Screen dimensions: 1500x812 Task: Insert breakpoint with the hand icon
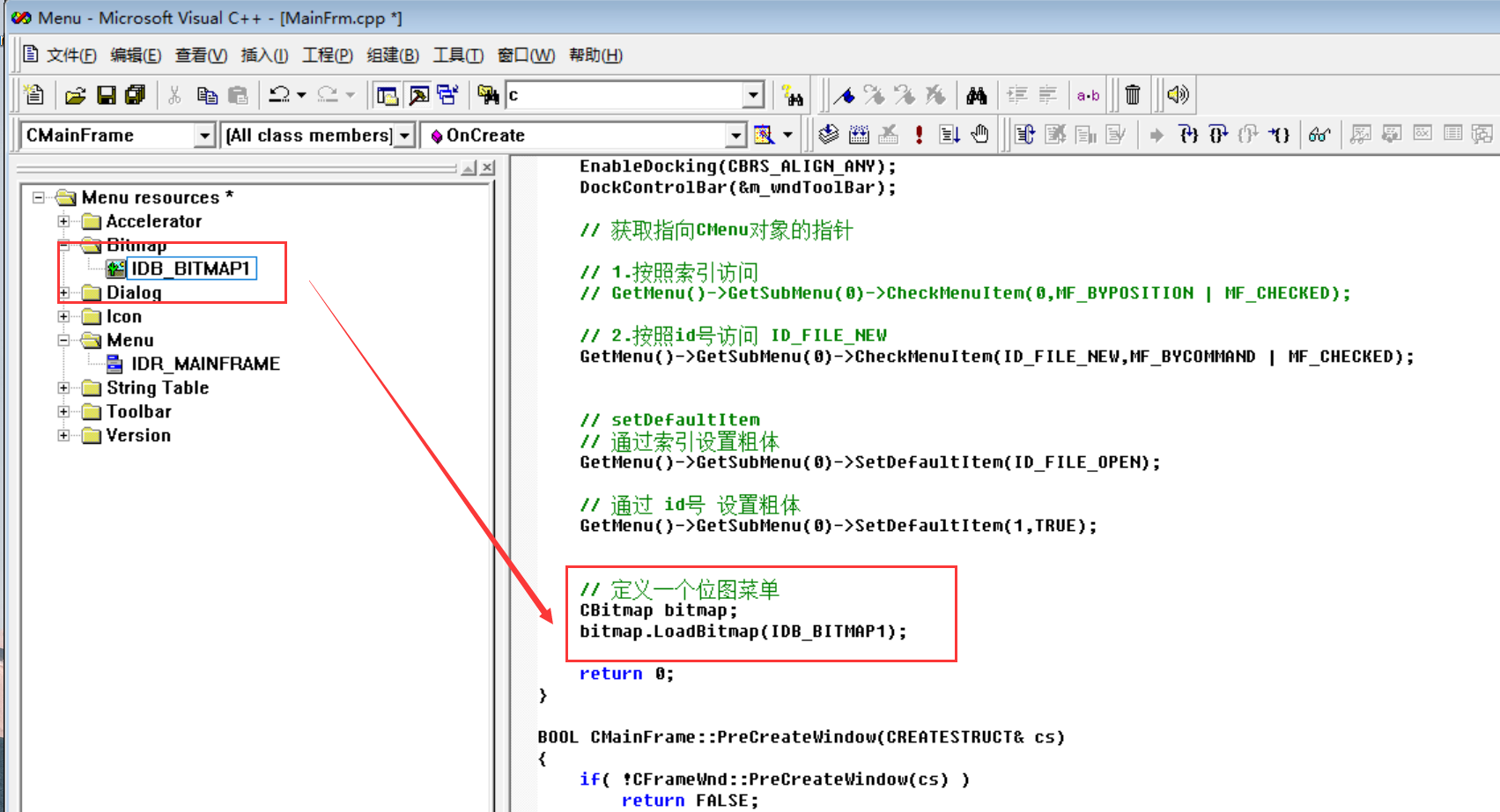tap(979, 135)
